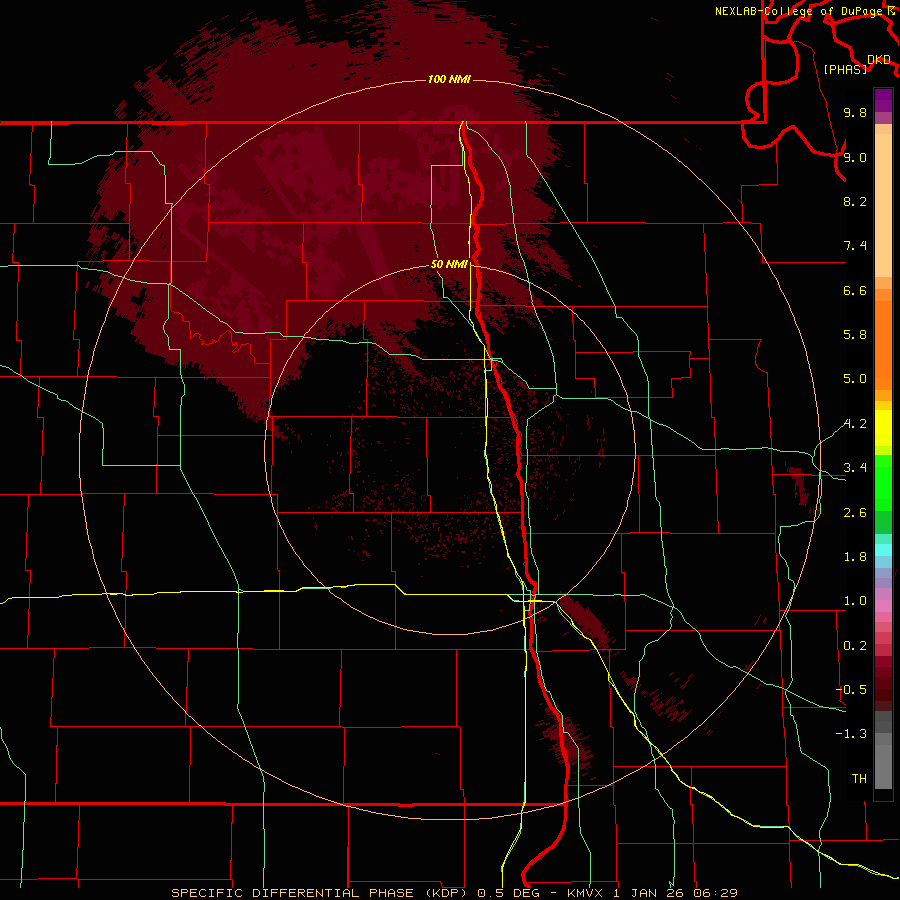Click the 6.6 value on color scale
Image resolution: width=900 pixels, height=900 pixels.
tap(855, 290)
